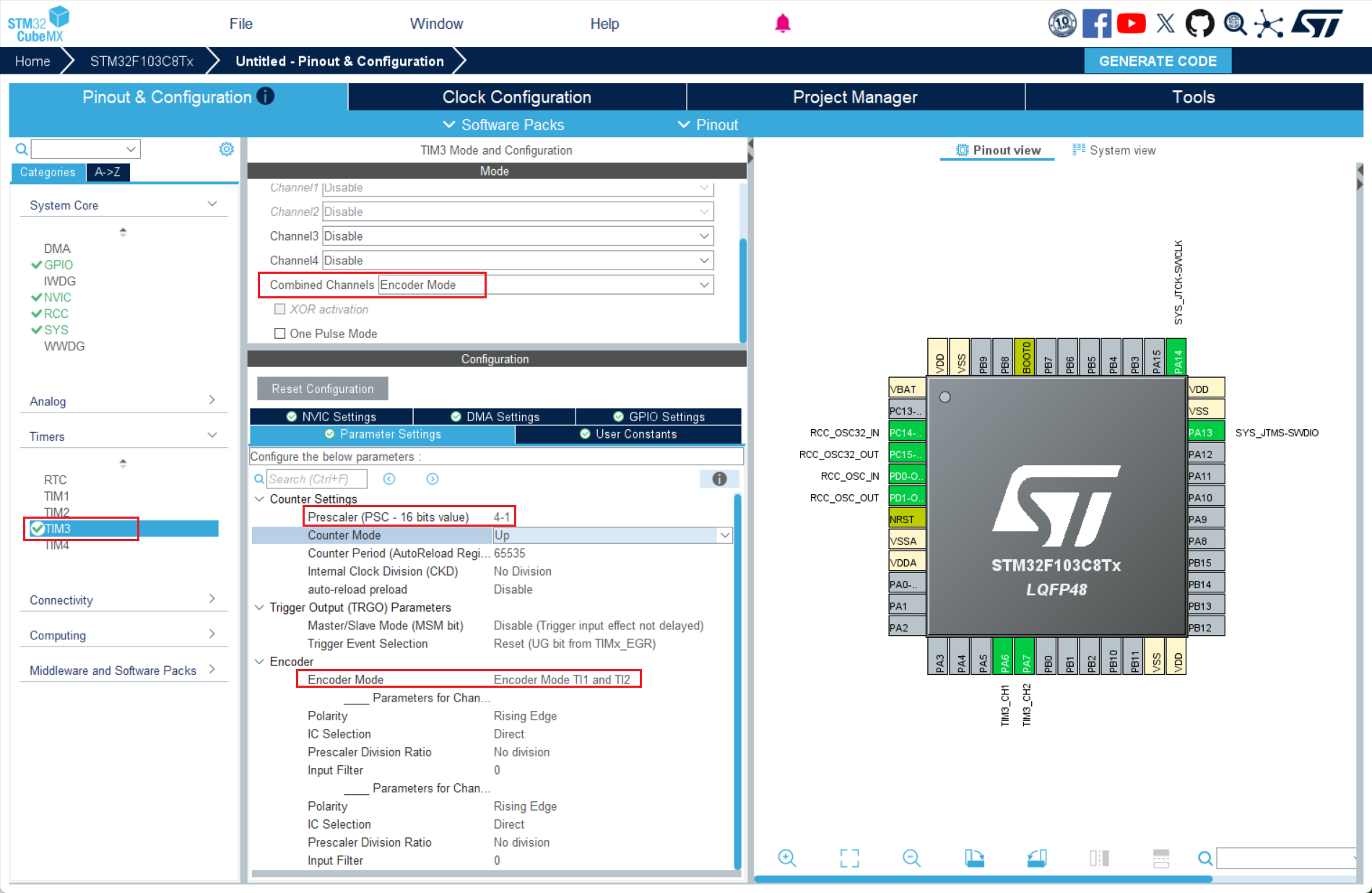Click the ST community network icon
This screenshot has width=1372, height=893.
pyautogui.click(x=1269, y=24)
